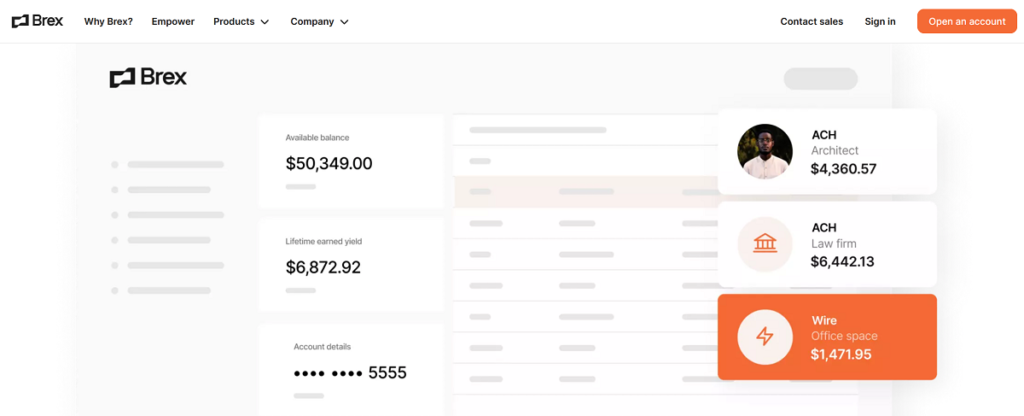The width and height of the screenshot is (1024, 416).
Task: Select the Available balance card
Action: click(x=350, y=160)
